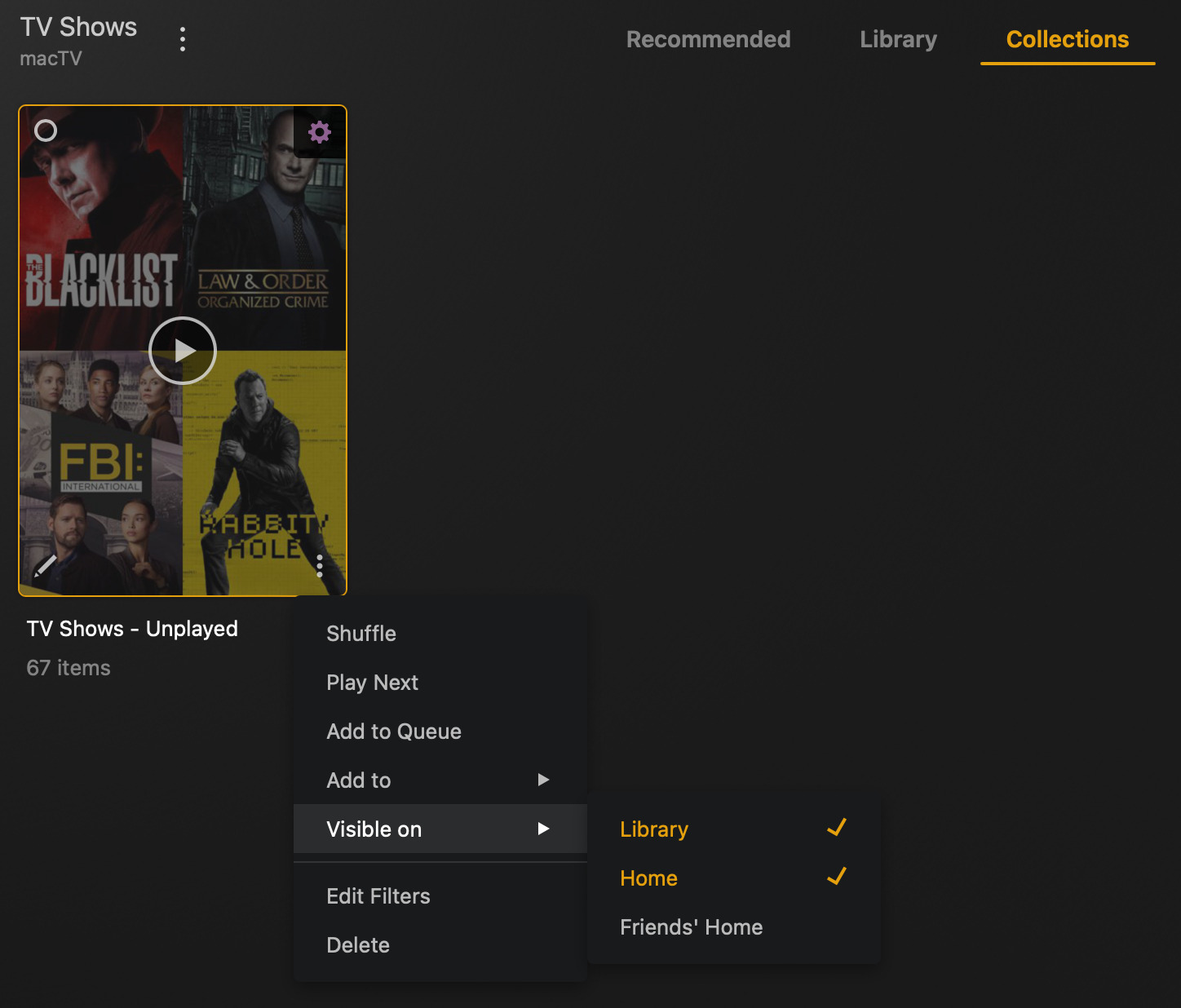Click the macTV server name
The width and height of the screenshot is (1181, 1008).
point(51,59)
